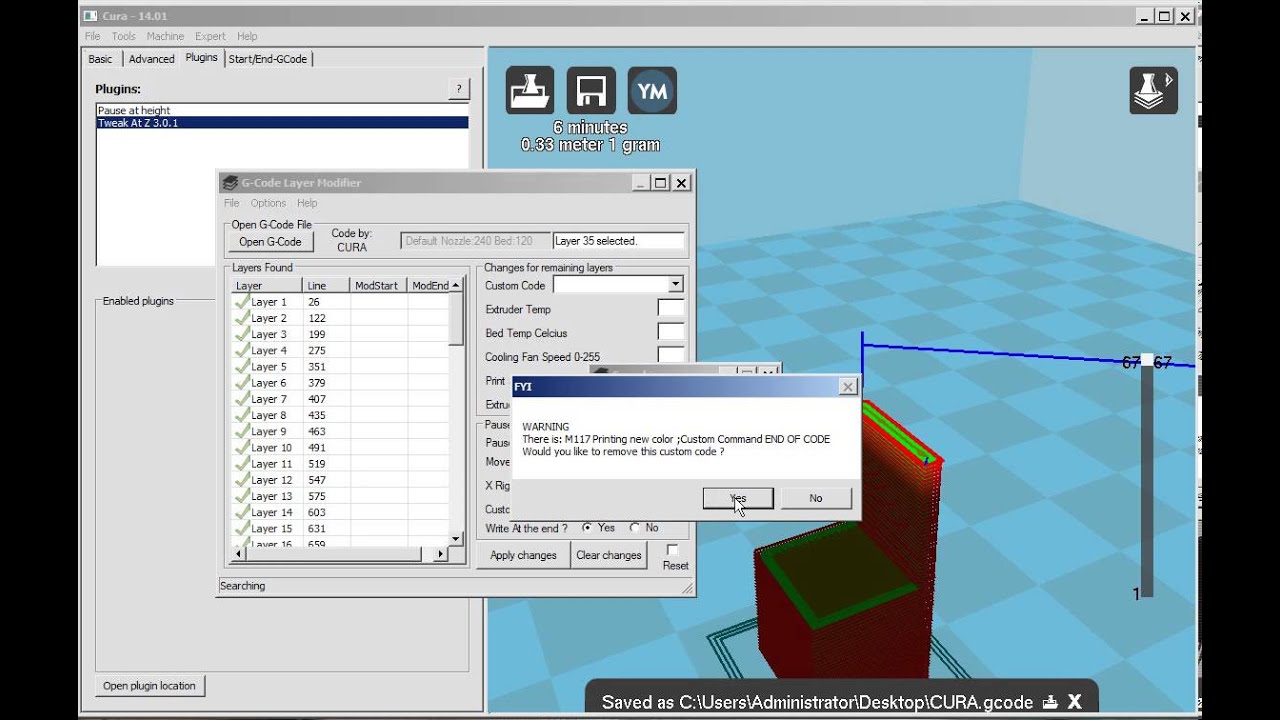This screenshot has height=720, width=1280.
Task: Click the YM YouMagine share icon
Action: click(x=652, y=91)
